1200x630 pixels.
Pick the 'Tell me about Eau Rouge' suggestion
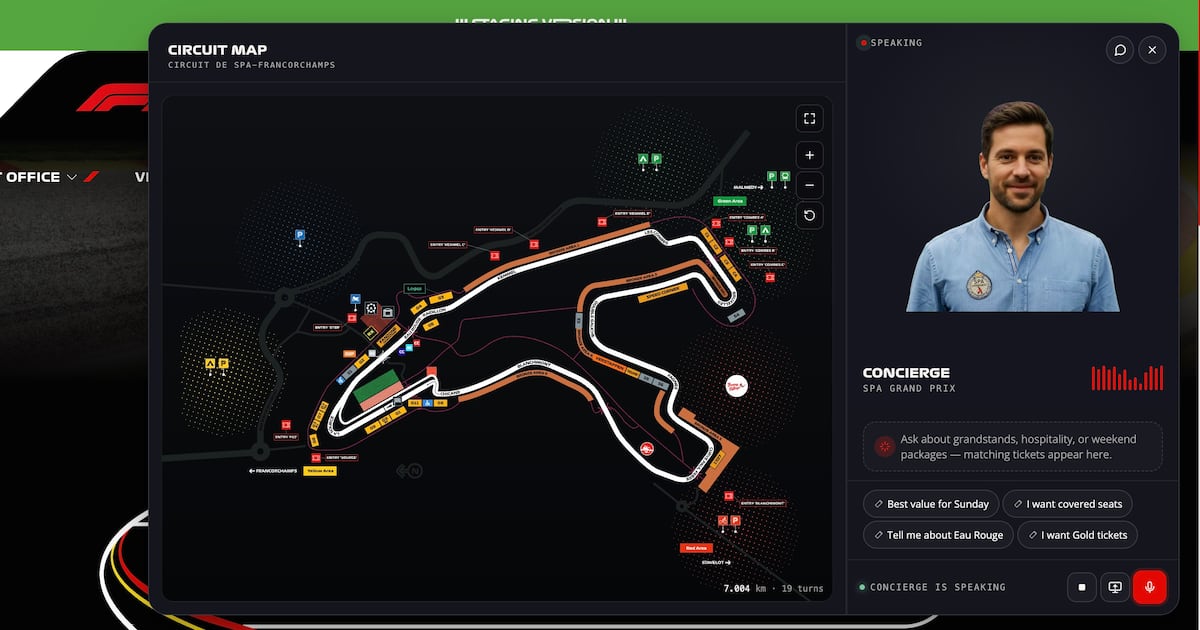[x=937, y=535]
